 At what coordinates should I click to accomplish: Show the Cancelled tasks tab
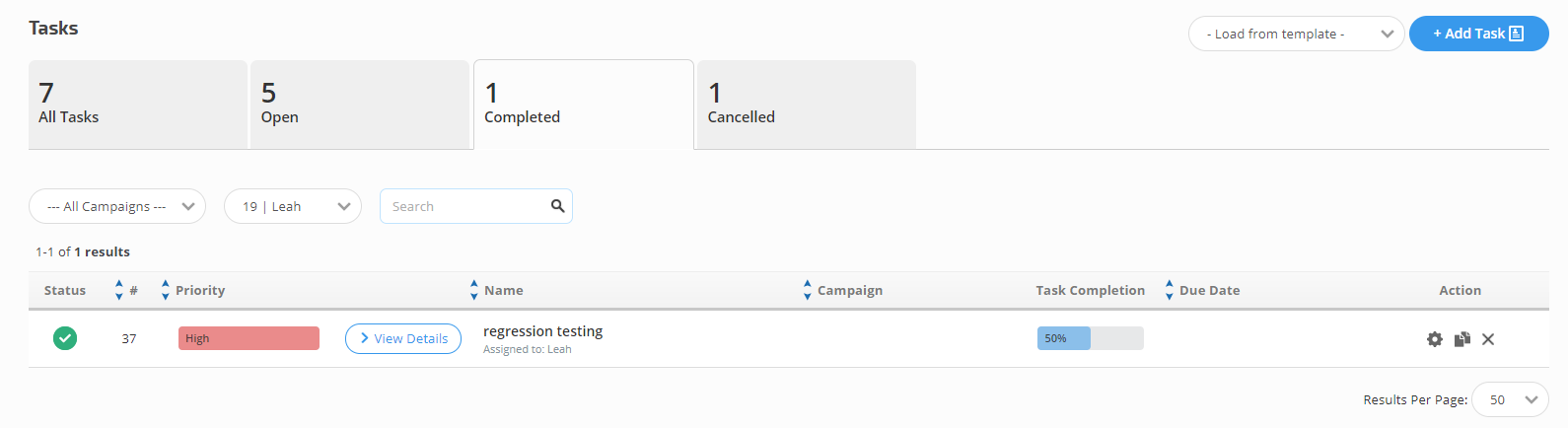coord(806,105)
